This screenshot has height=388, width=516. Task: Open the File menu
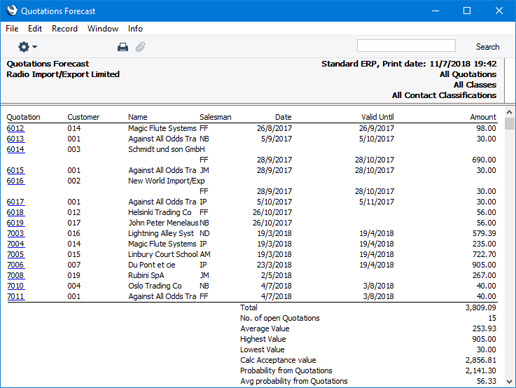point(12,29)
